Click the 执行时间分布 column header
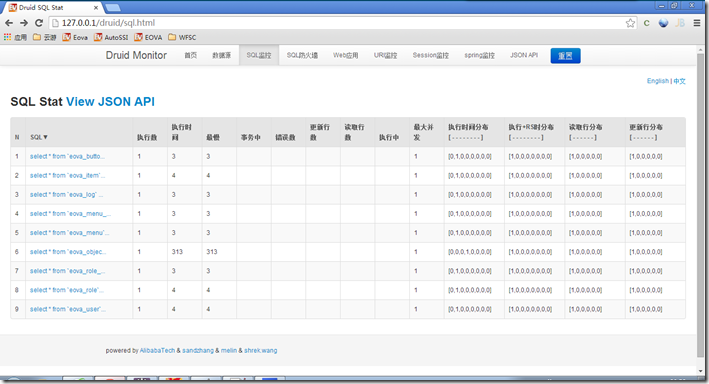The image size is (709, 384). pyautogui.click(x=468, y=132)
